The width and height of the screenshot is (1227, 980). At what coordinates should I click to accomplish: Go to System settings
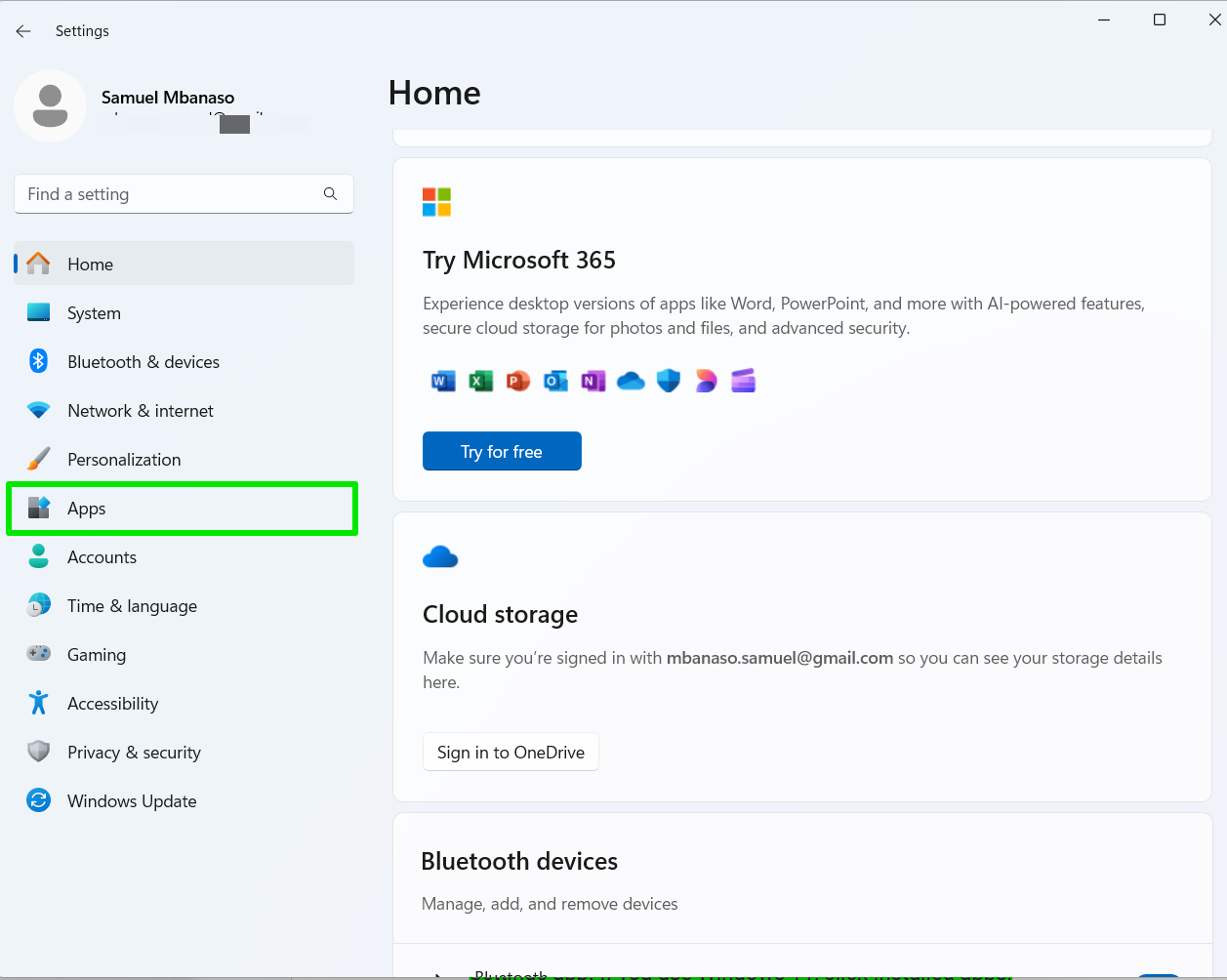tap(94, 313)
